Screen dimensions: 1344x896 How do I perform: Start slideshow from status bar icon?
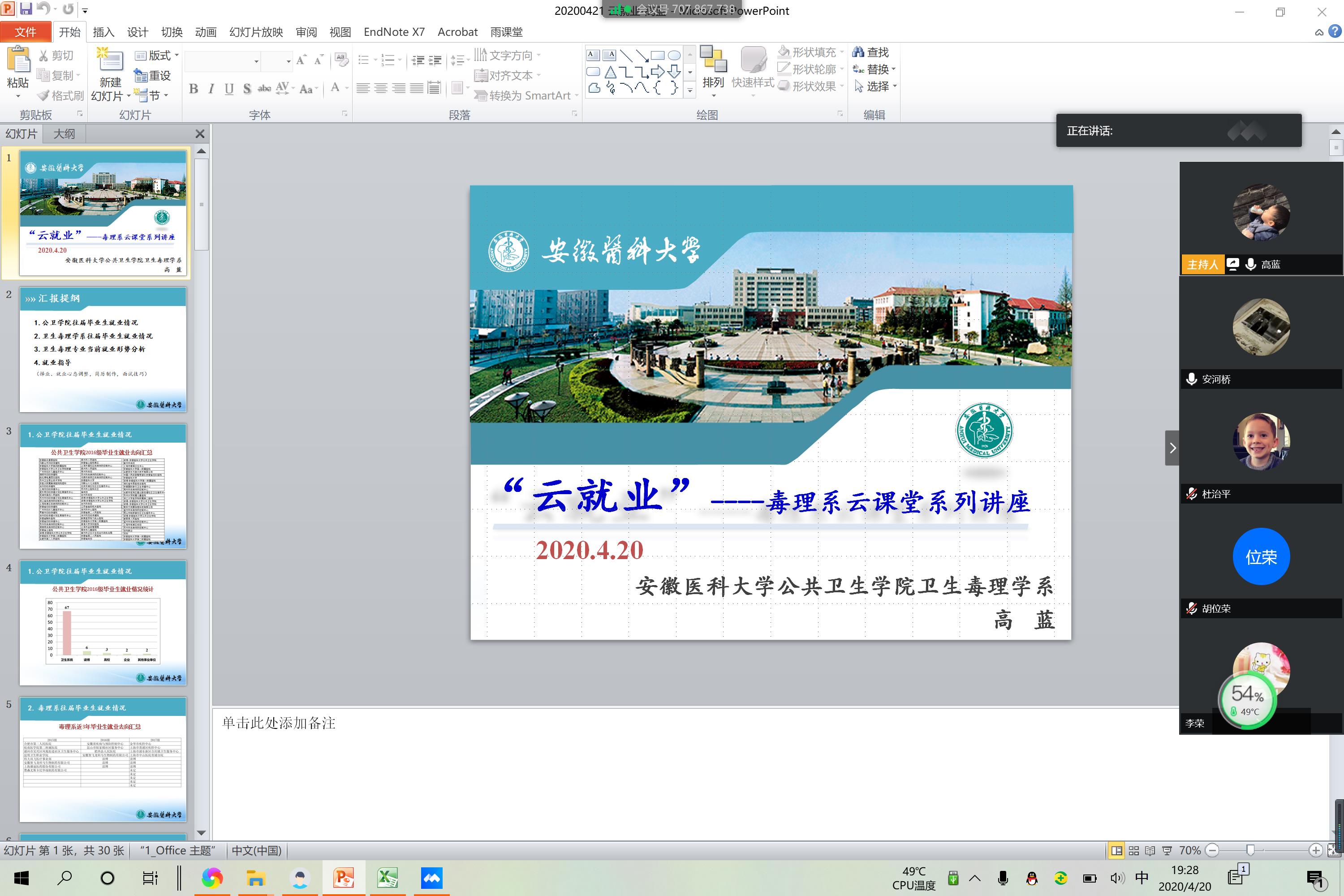point(1167,850)
